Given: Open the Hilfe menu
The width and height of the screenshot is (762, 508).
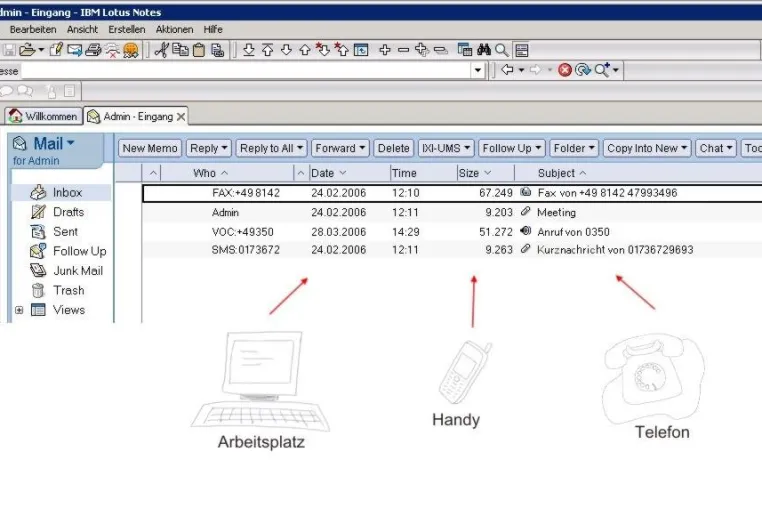Looking at the screenshot, I should click(213, 30).
